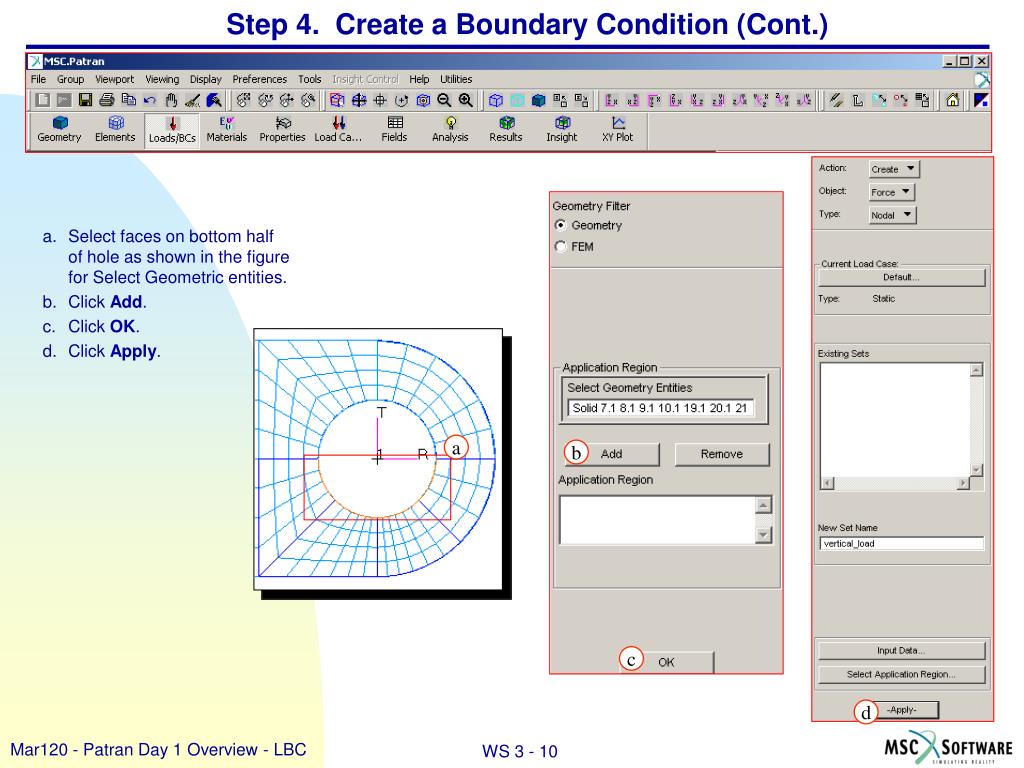
Task: Click the hand abort icon
Action: 171,100
